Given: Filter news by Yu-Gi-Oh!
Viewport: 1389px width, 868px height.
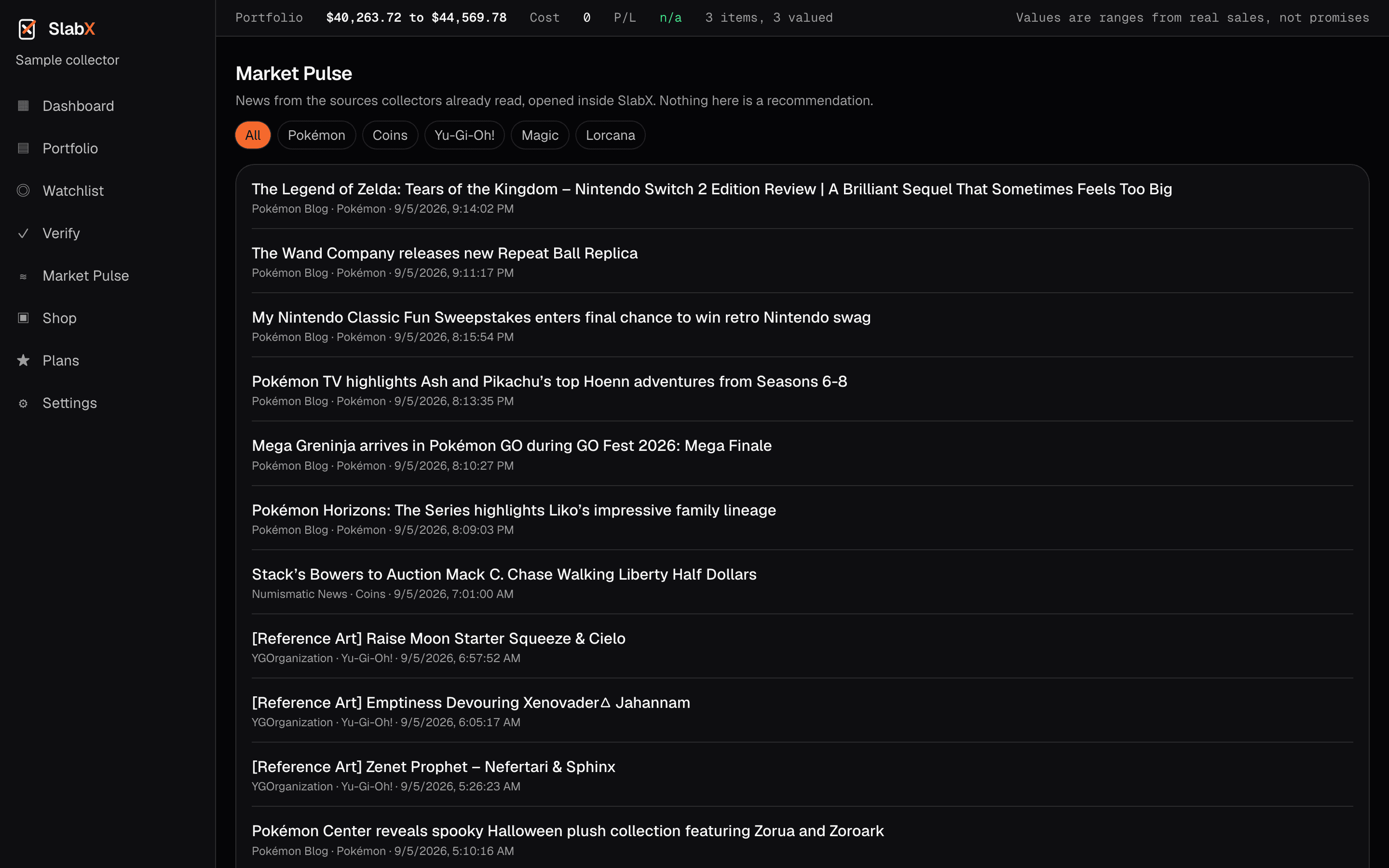Looking at the screenshot, I should tap(464, 135).
